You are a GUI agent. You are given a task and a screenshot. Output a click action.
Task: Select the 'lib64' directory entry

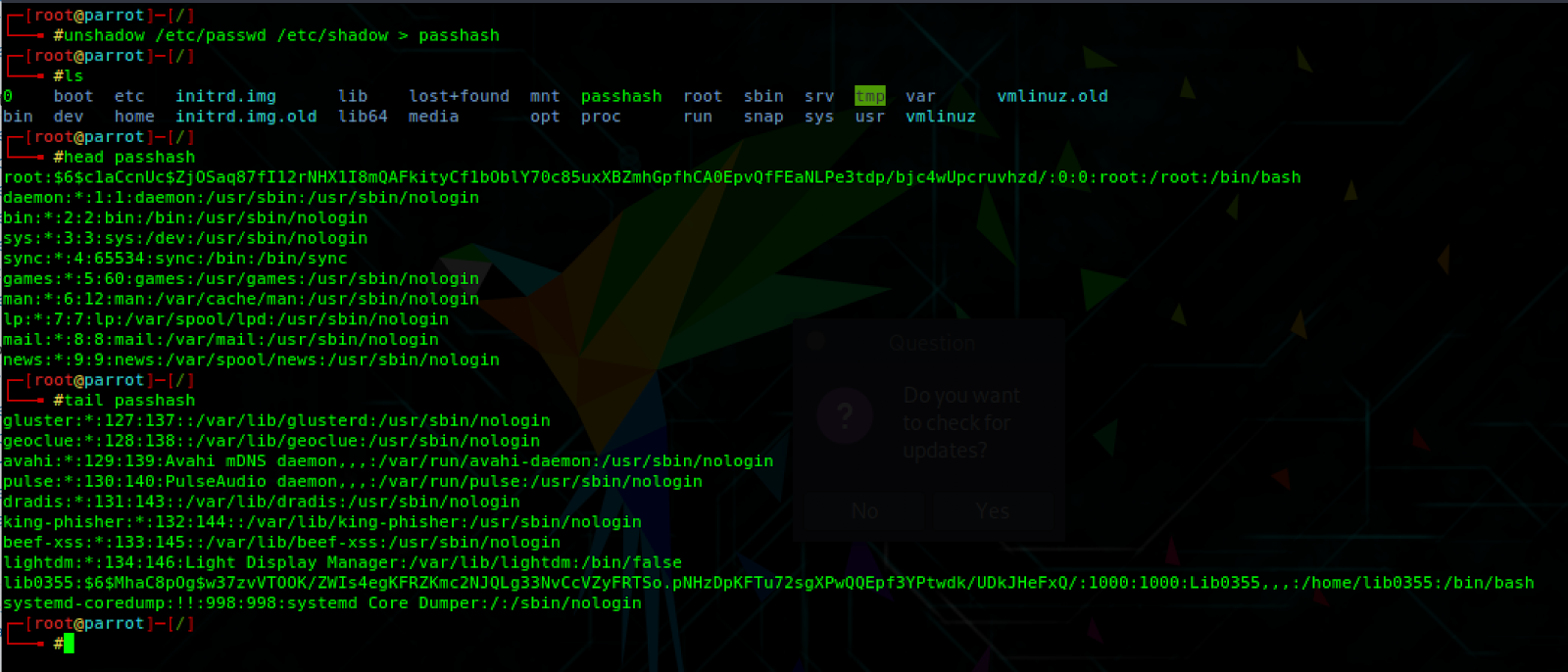363,117
